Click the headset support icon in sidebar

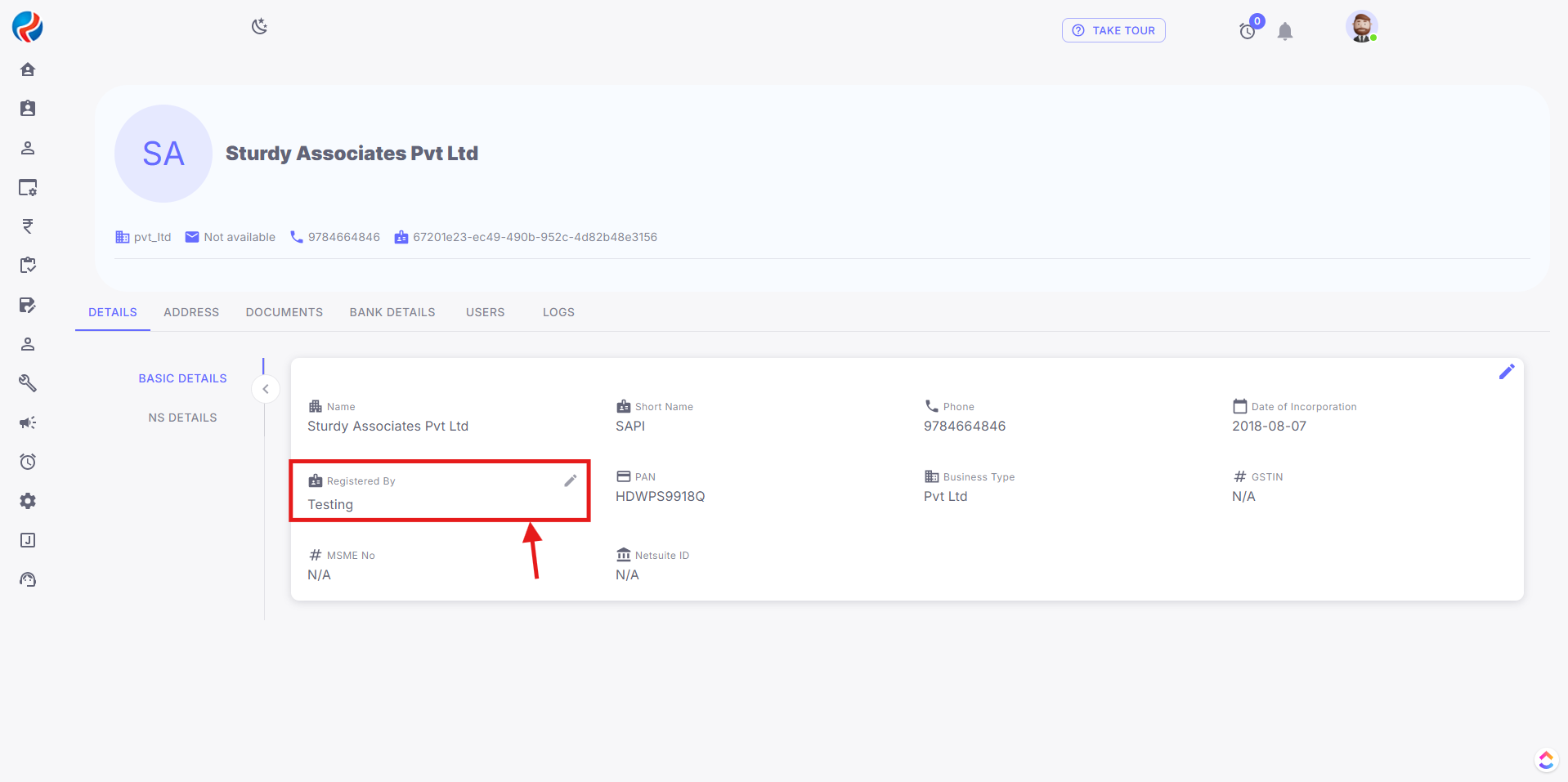(x=28, y=579)
